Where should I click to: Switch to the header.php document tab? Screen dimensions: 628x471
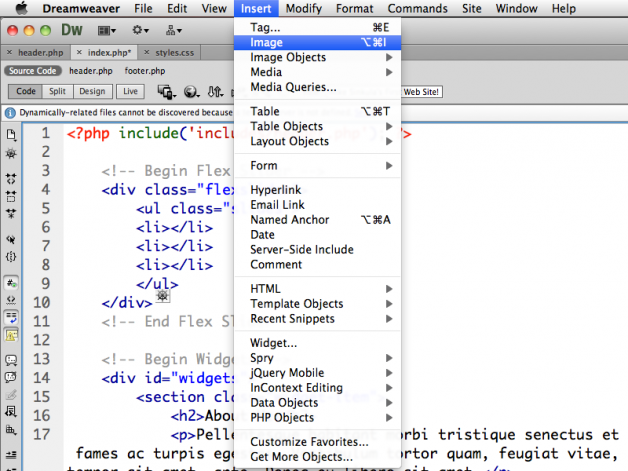[x=40, y=52]
